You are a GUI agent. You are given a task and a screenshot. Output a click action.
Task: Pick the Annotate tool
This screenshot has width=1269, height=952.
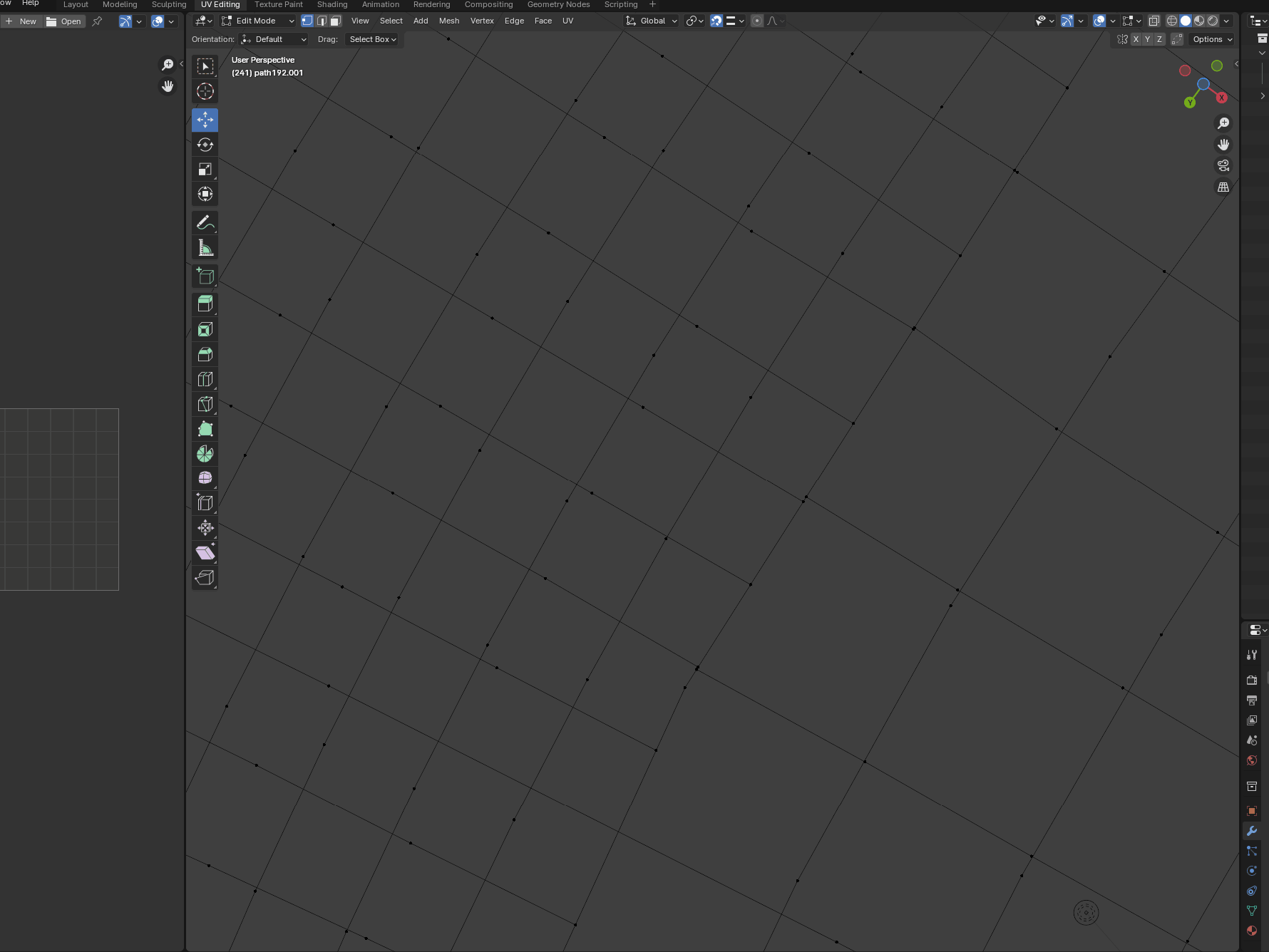point(205,223)
